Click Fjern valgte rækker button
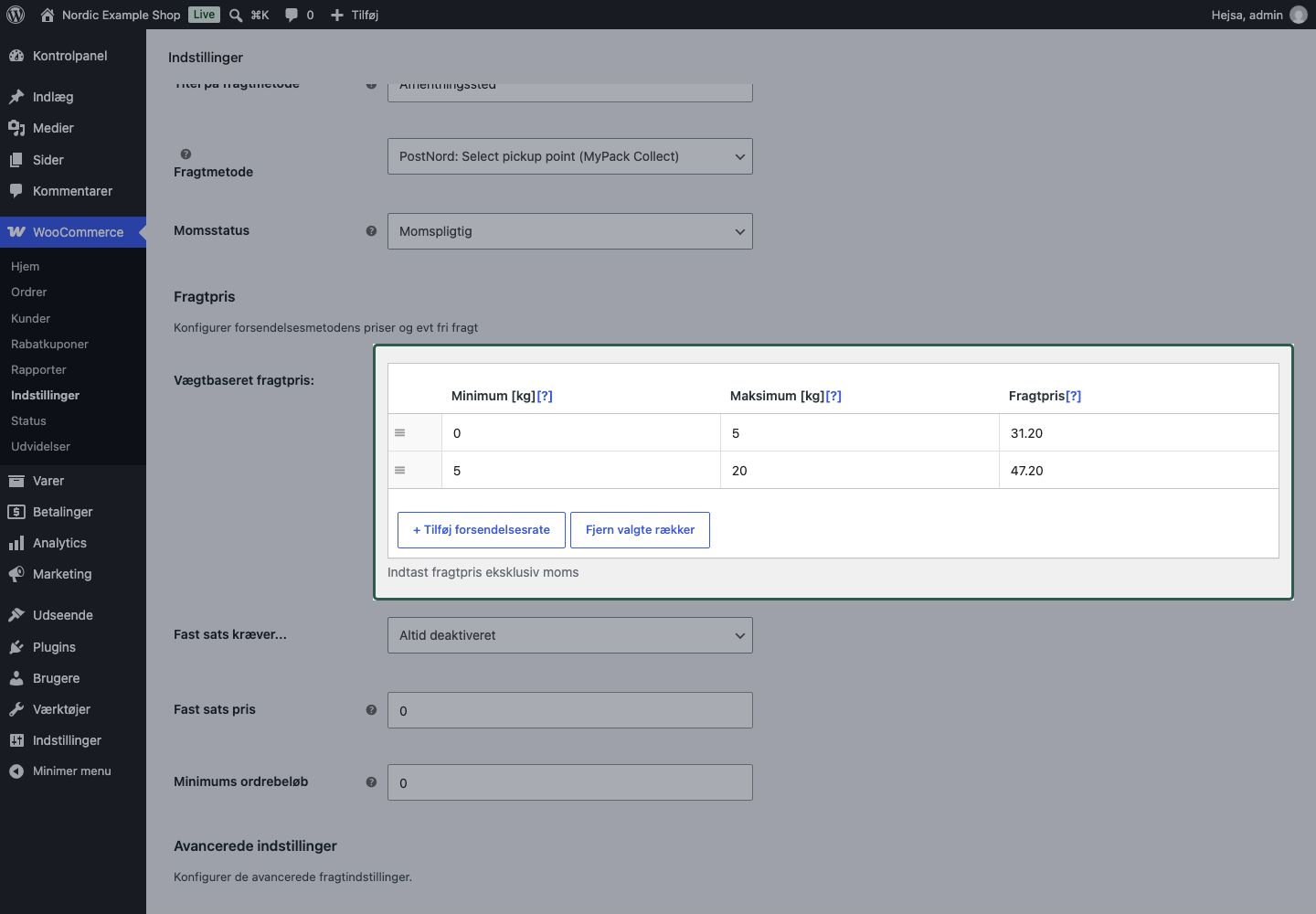This screenshot has width=1316, height=914. pyautogui.click(x=640, y=530)
